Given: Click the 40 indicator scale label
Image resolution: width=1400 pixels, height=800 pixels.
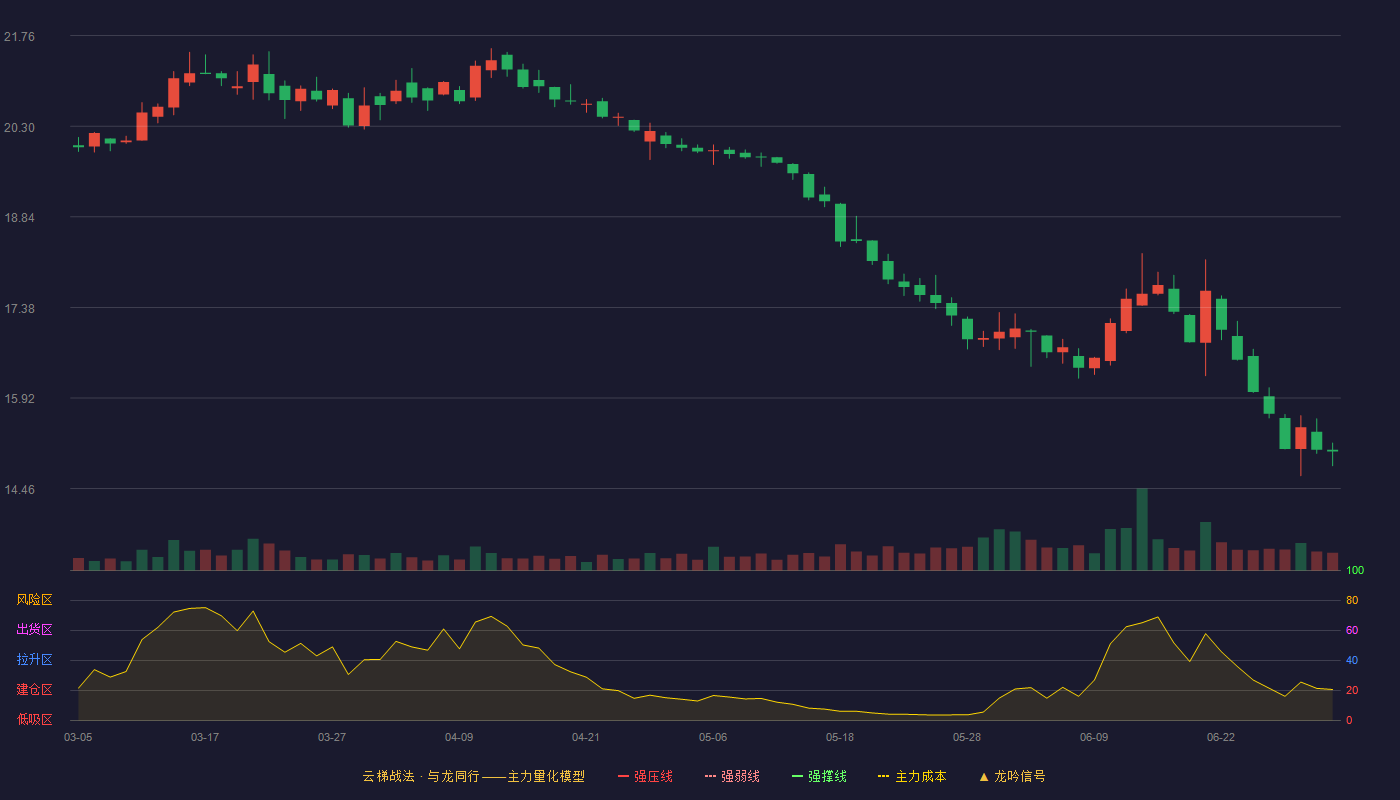Looking at the screenshot, I should click(1352, 660).
